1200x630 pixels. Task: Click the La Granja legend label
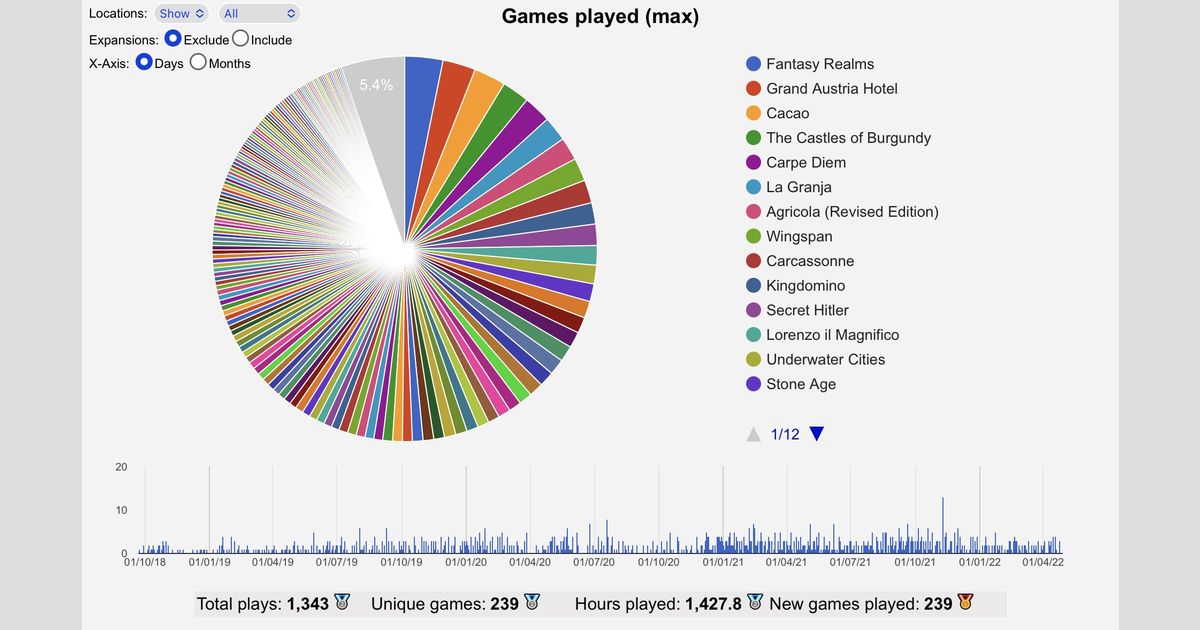coord(799,187)
